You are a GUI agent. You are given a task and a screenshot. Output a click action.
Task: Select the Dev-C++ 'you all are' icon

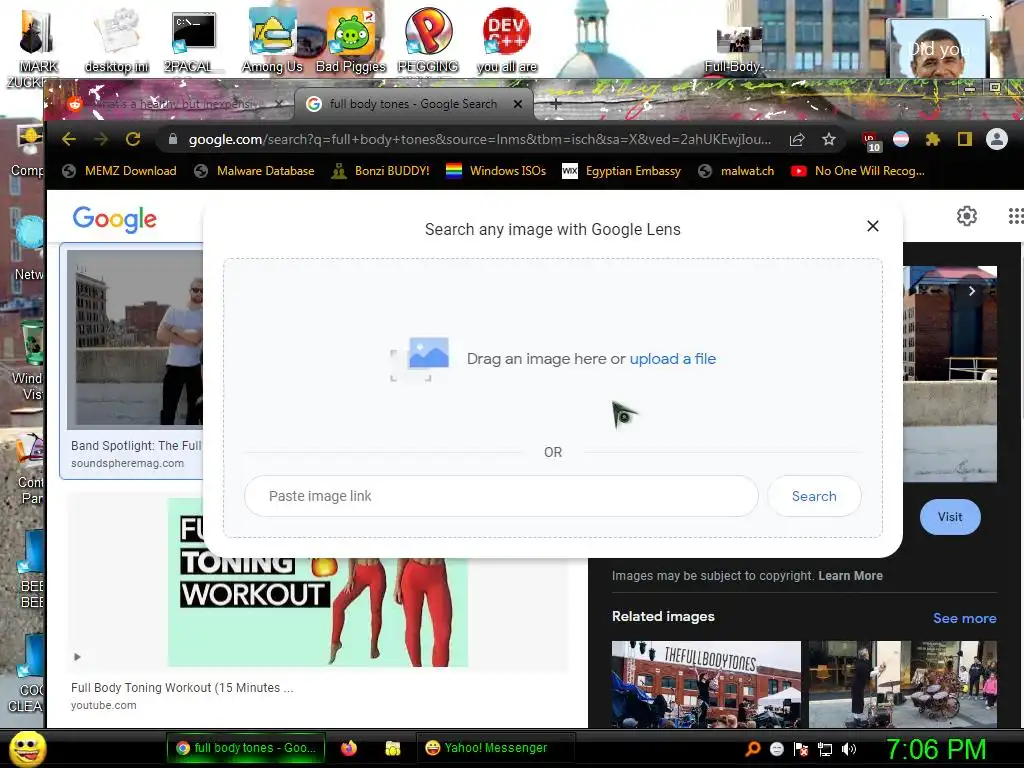tap(507, 40)
